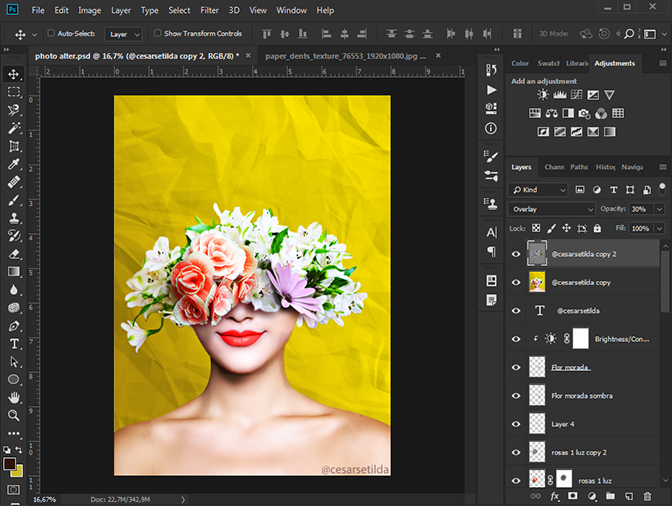The height and width of the screenshot is (506, 672).
Task: Open the Kind filter dropdown
Action: tap(538, 190)
